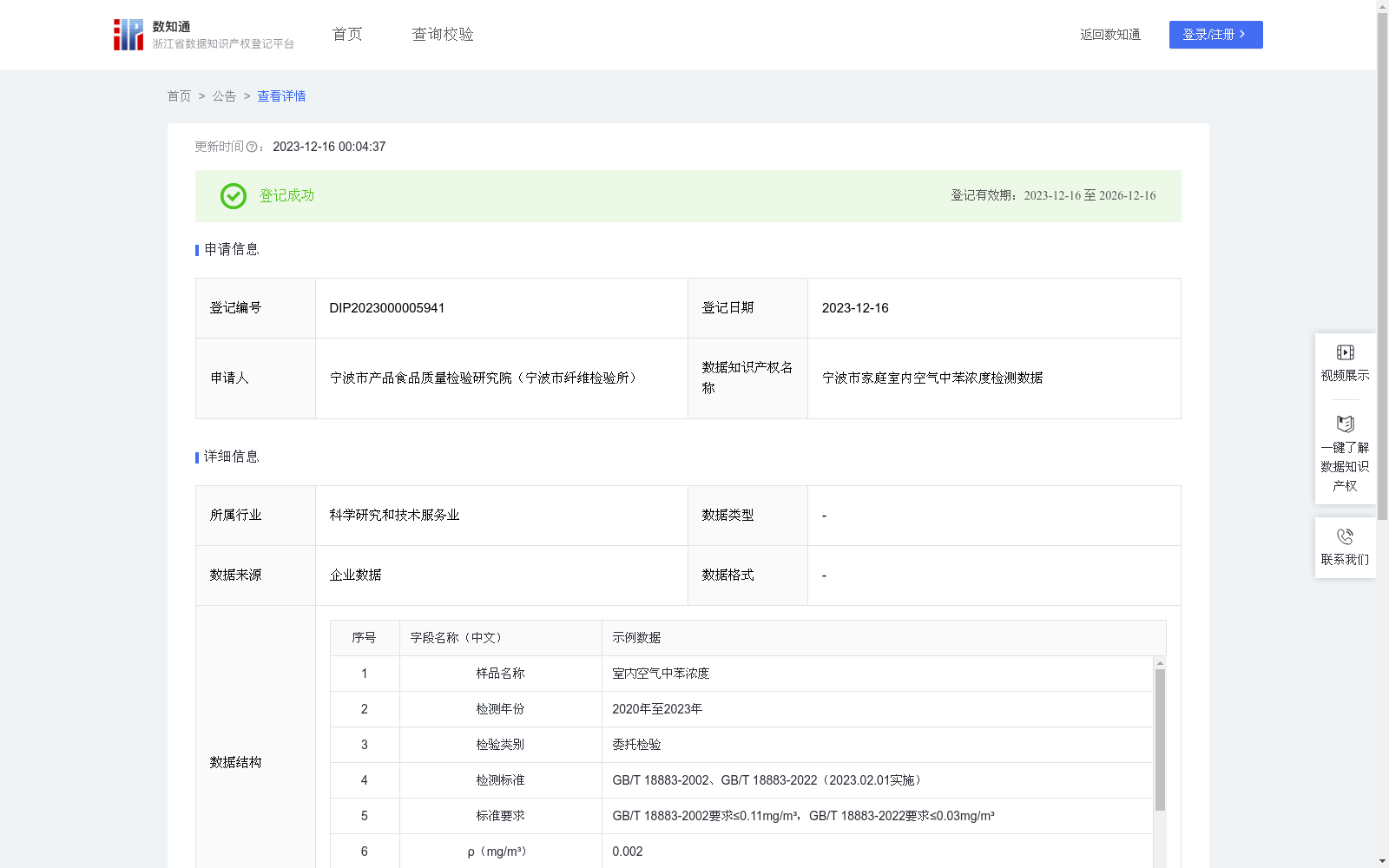Click the 数知通 platform logo
The height and width of the screenshot is (868, 1389).
(x=203, y=35)
